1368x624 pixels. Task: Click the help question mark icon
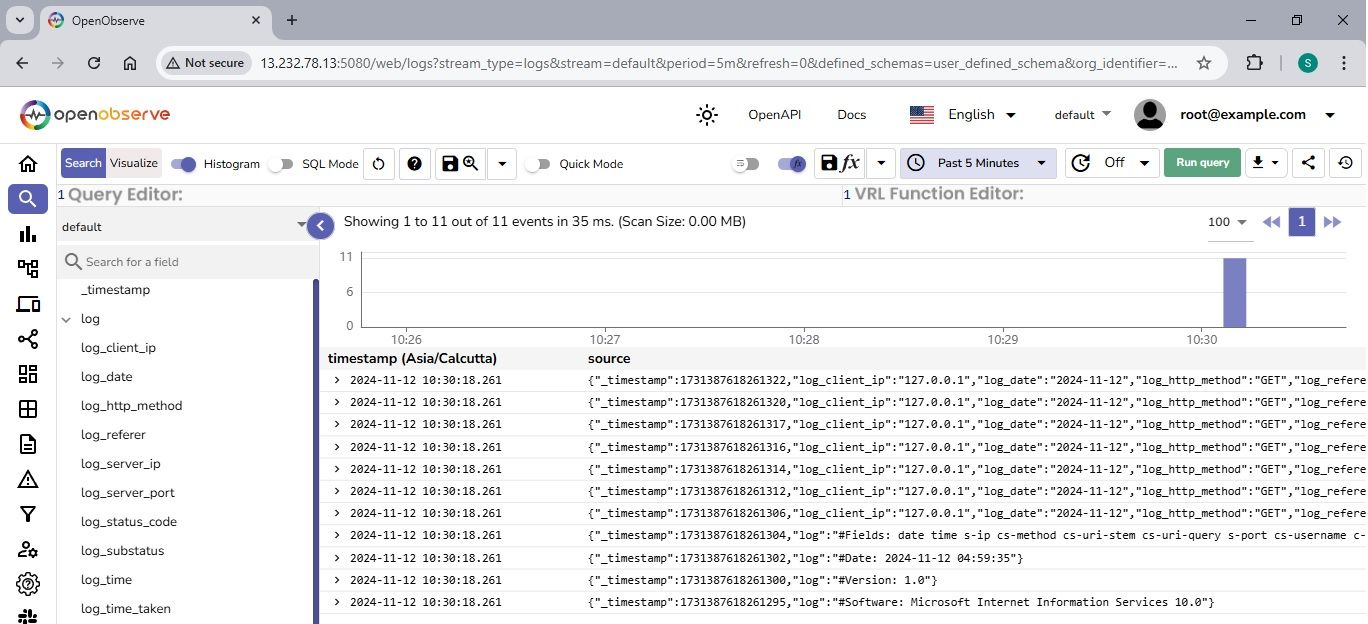pos(414,164)
